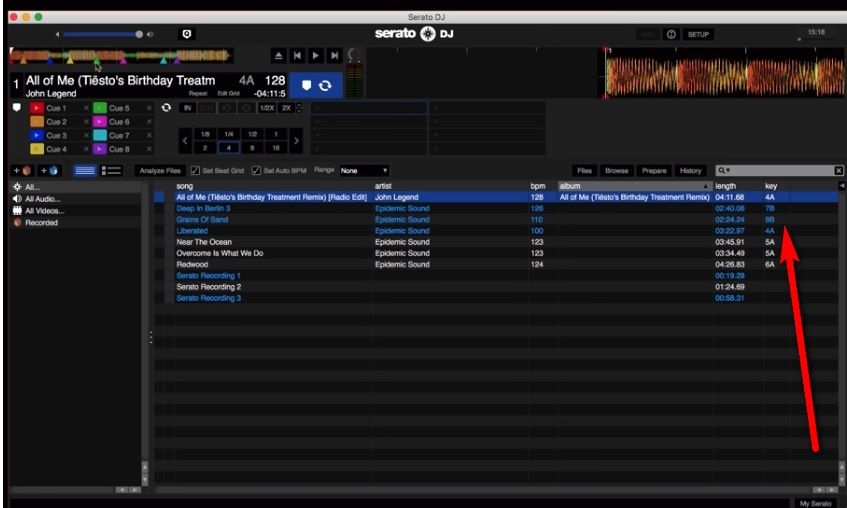Halve the loop with 1/2X button
This screenshot has height=508, width=847.
pyautogui.click(x=267, y=108)
